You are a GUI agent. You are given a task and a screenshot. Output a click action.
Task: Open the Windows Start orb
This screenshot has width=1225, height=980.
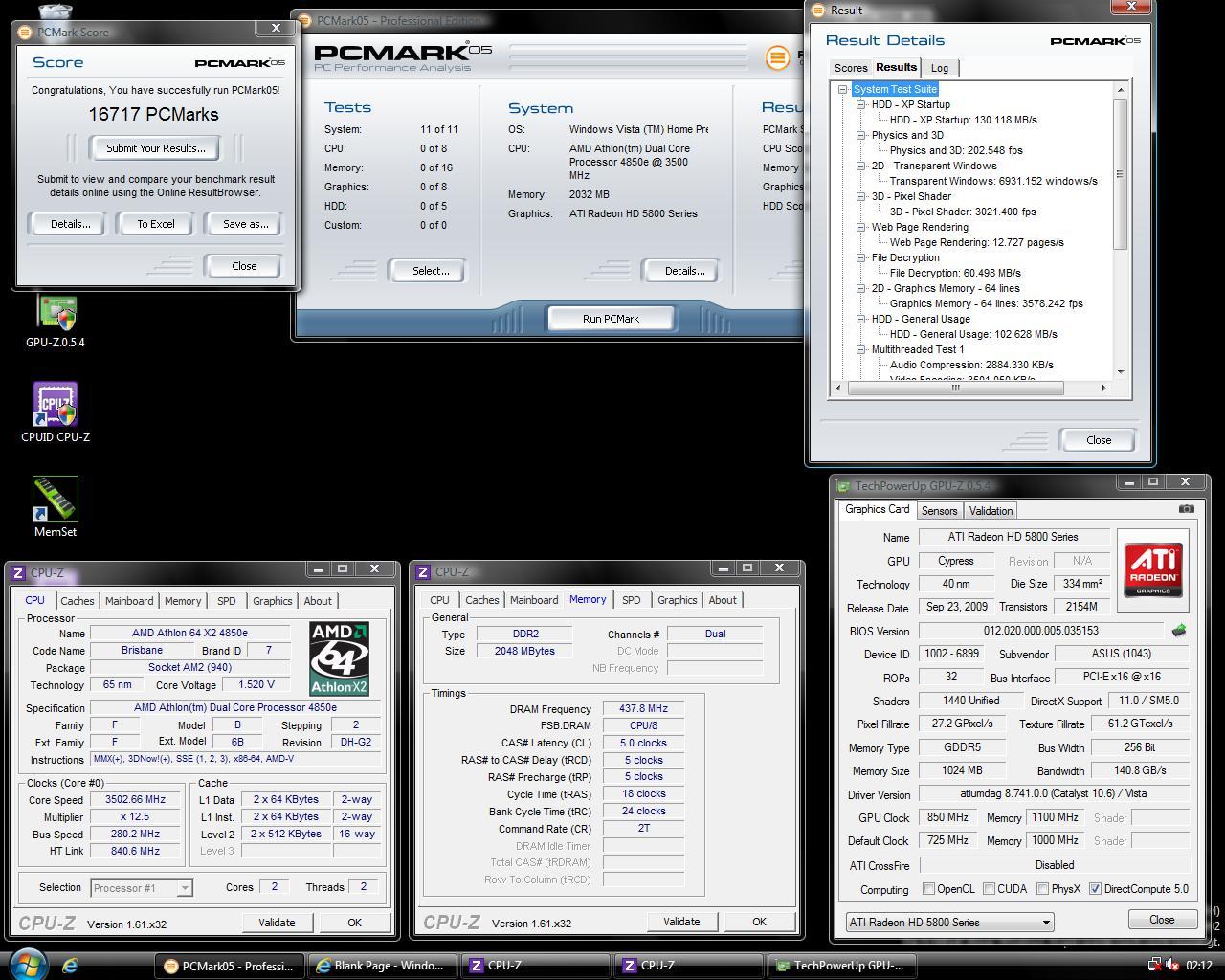click(27, 964)
